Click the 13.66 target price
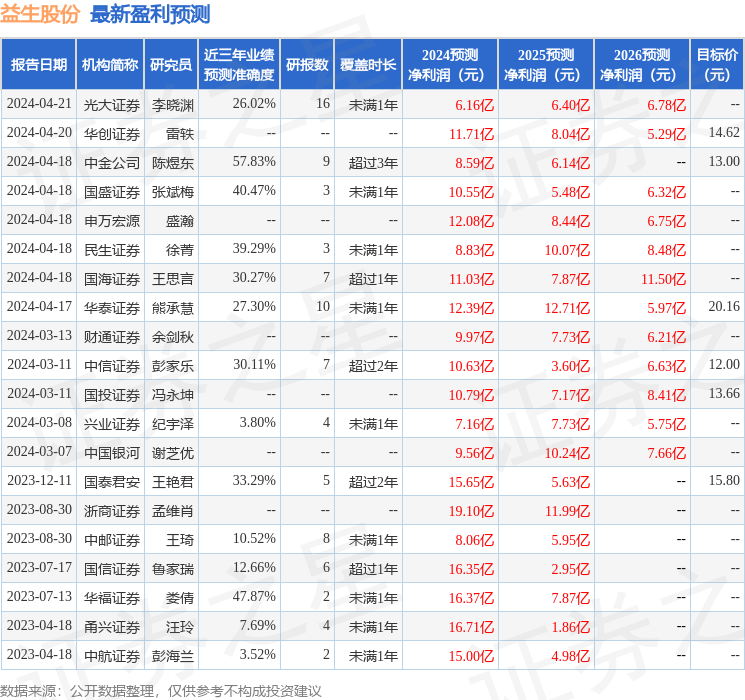This screenshot has width=745, height=700. click(x=724, y=393)
